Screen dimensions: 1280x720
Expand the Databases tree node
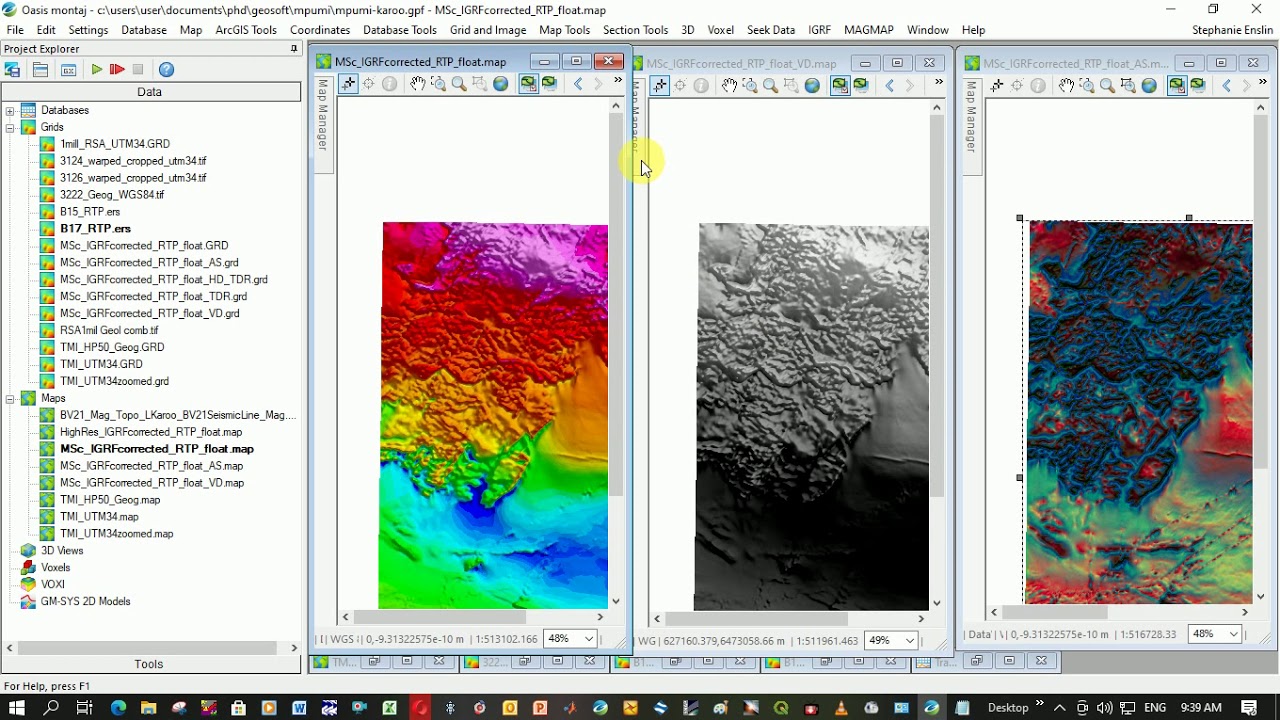click(10, 110)
